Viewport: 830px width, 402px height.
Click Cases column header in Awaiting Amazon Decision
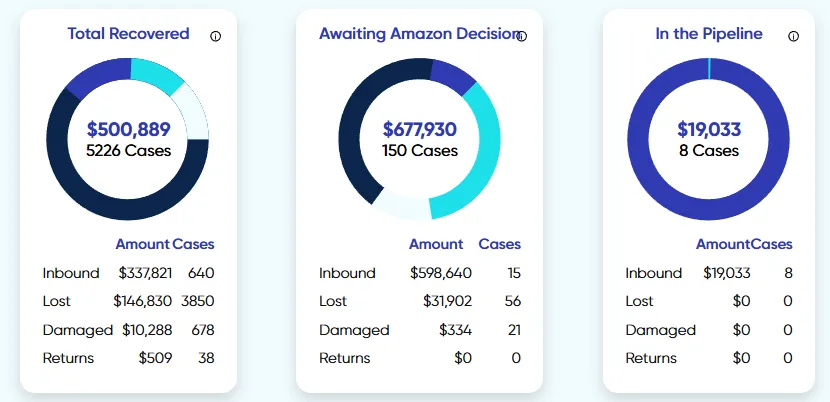500,244
